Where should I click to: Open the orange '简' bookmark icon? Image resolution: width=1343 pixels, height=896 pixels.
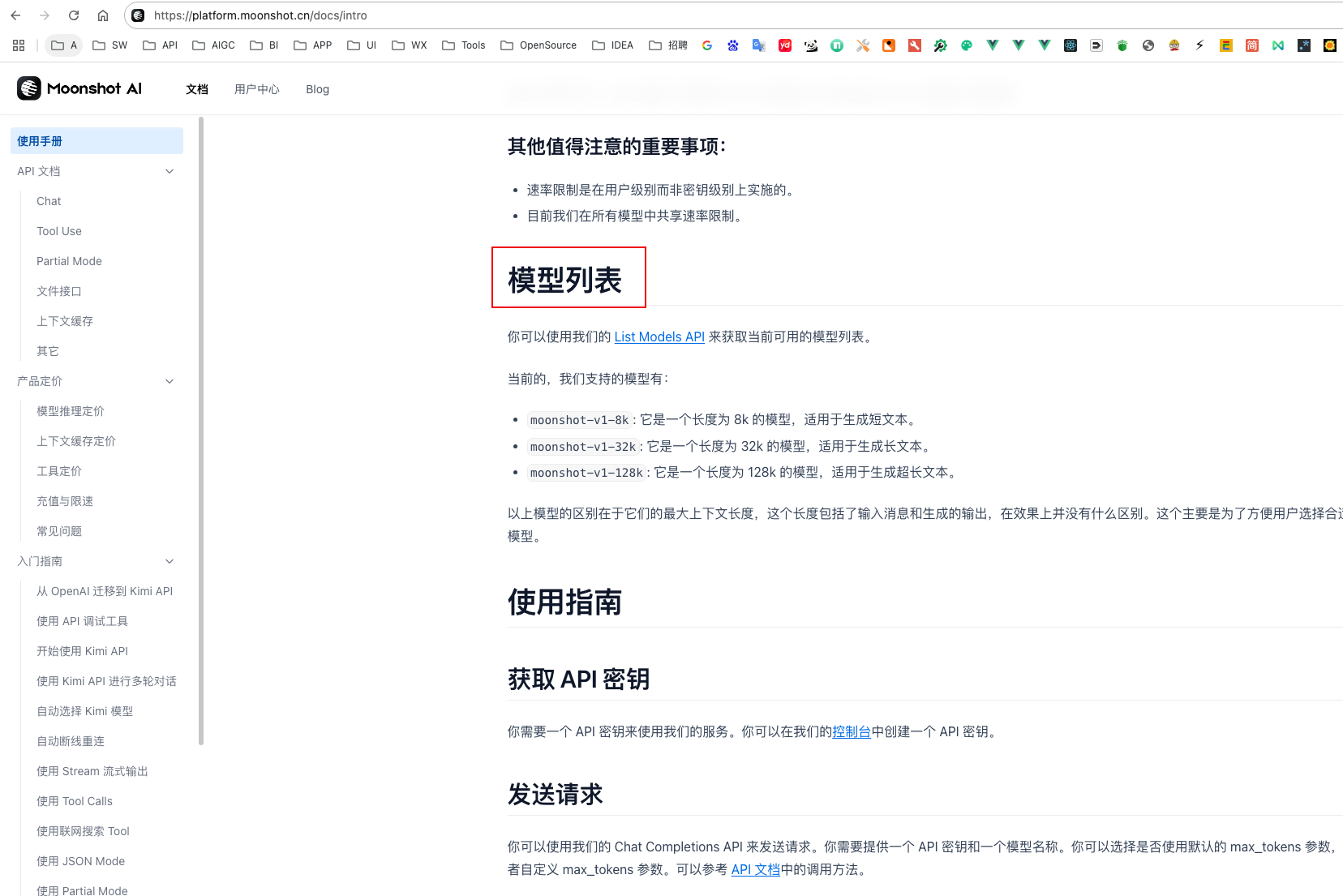point(1252,45)
